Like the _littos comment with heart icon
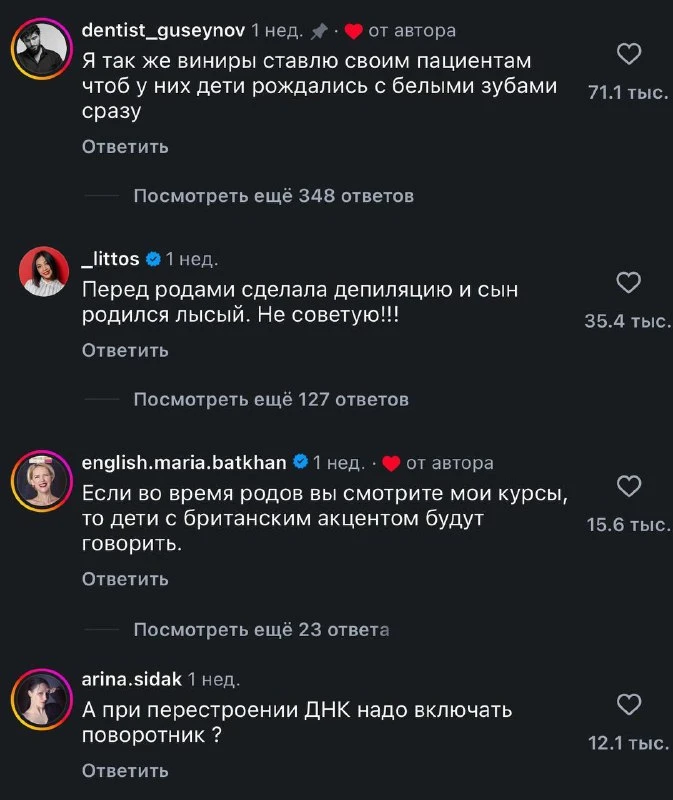 pos(629,283)
